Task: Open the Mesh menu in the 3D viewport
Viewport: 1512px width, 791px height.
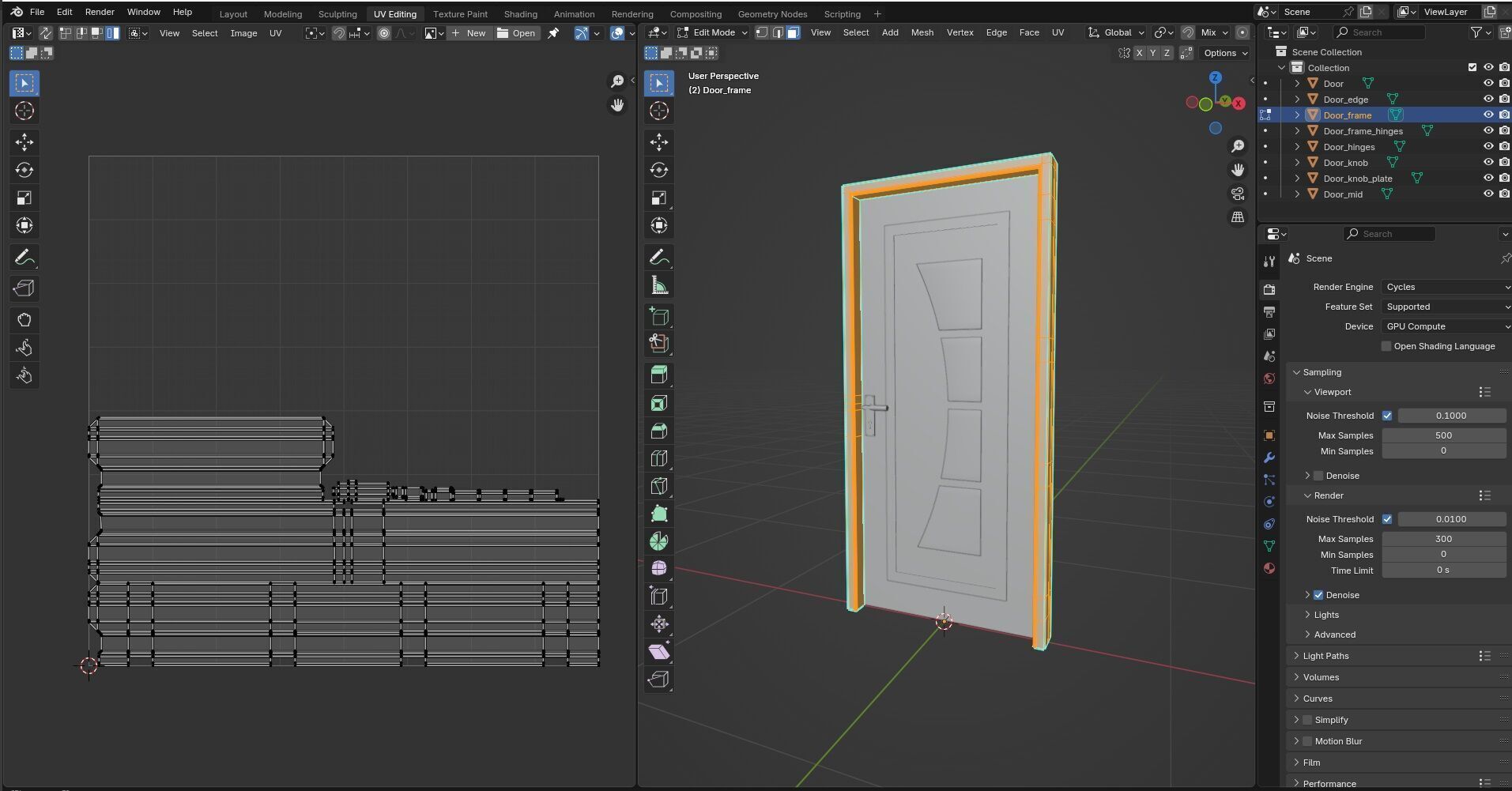Action: [x=922, y=32]
